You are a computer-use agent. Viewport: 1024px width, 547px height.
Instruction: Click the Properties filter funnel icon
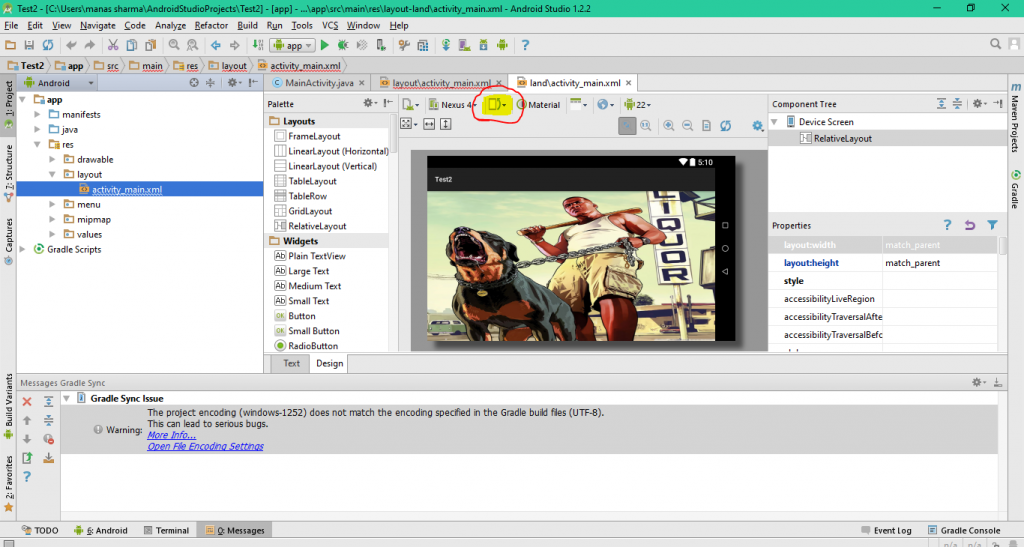(992, 225)
